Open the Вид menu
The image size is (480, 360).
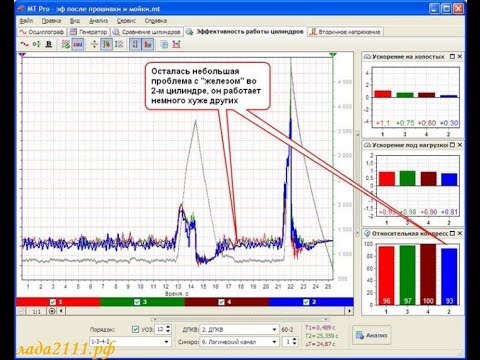(x=75, y=21)
